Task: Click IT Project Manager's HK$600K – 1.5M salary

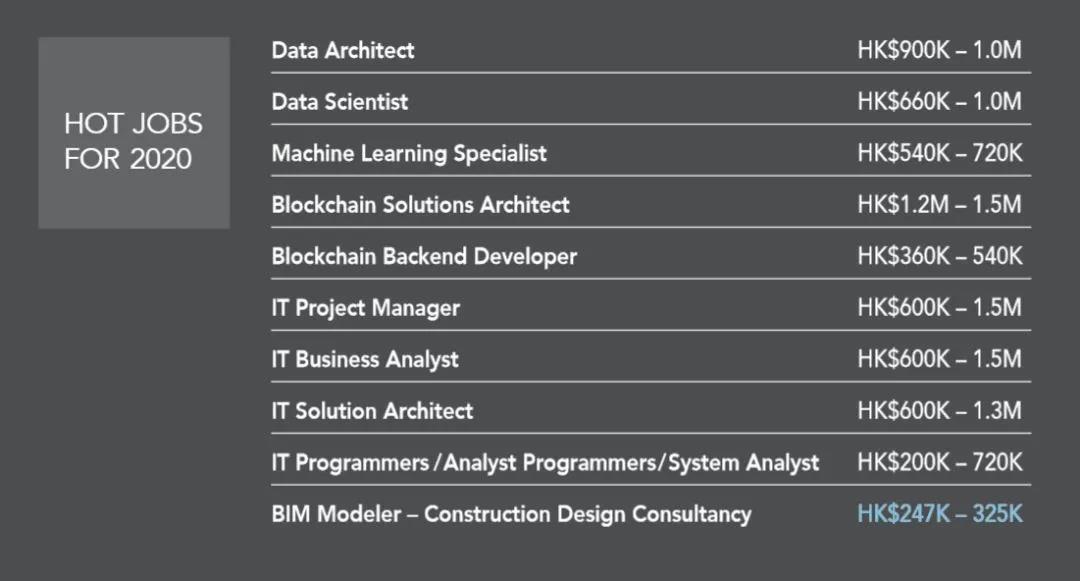Action: pos(939,308)
